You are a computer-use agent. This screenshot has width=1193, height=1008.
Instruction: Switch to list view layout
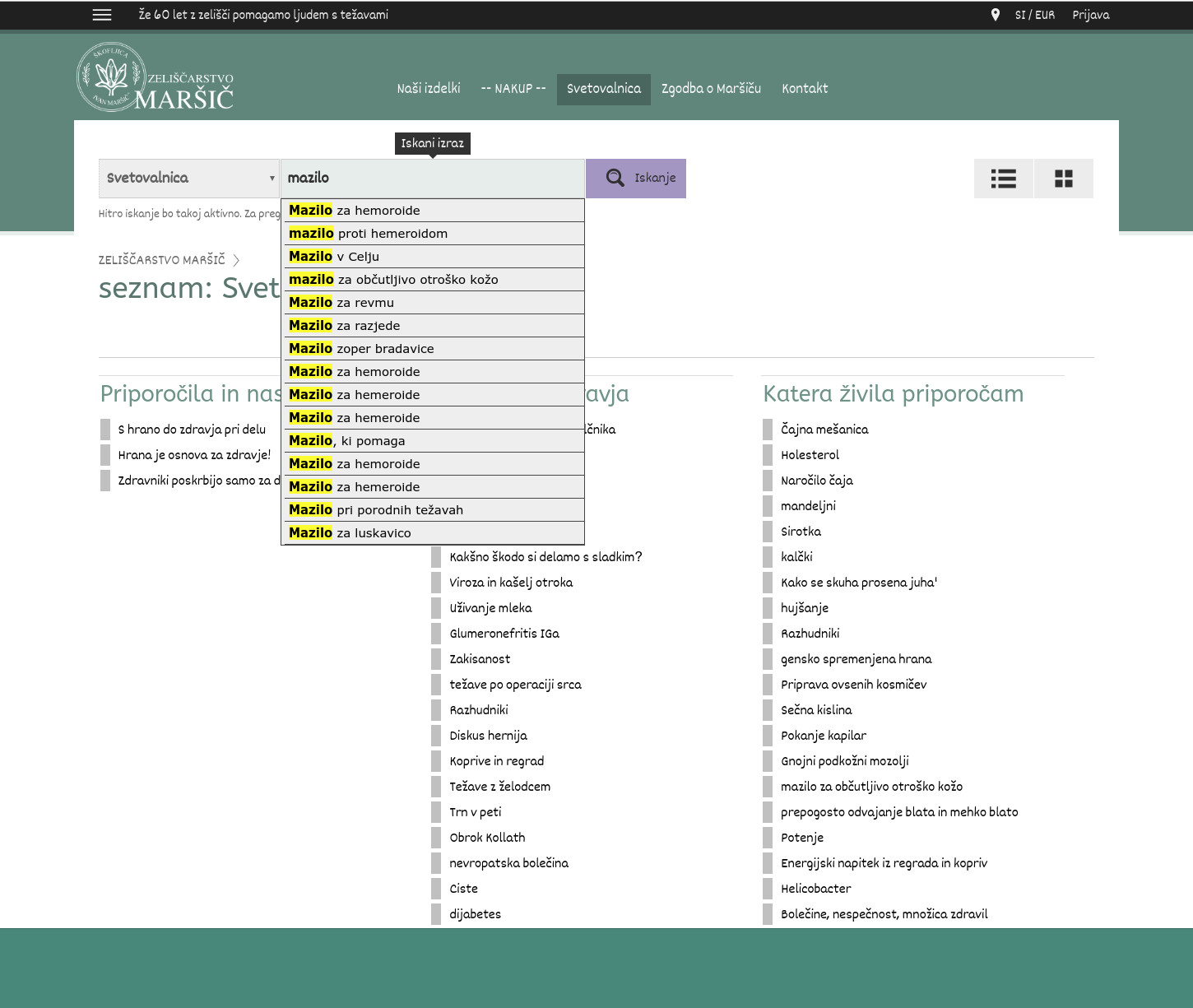point(1003,179)
